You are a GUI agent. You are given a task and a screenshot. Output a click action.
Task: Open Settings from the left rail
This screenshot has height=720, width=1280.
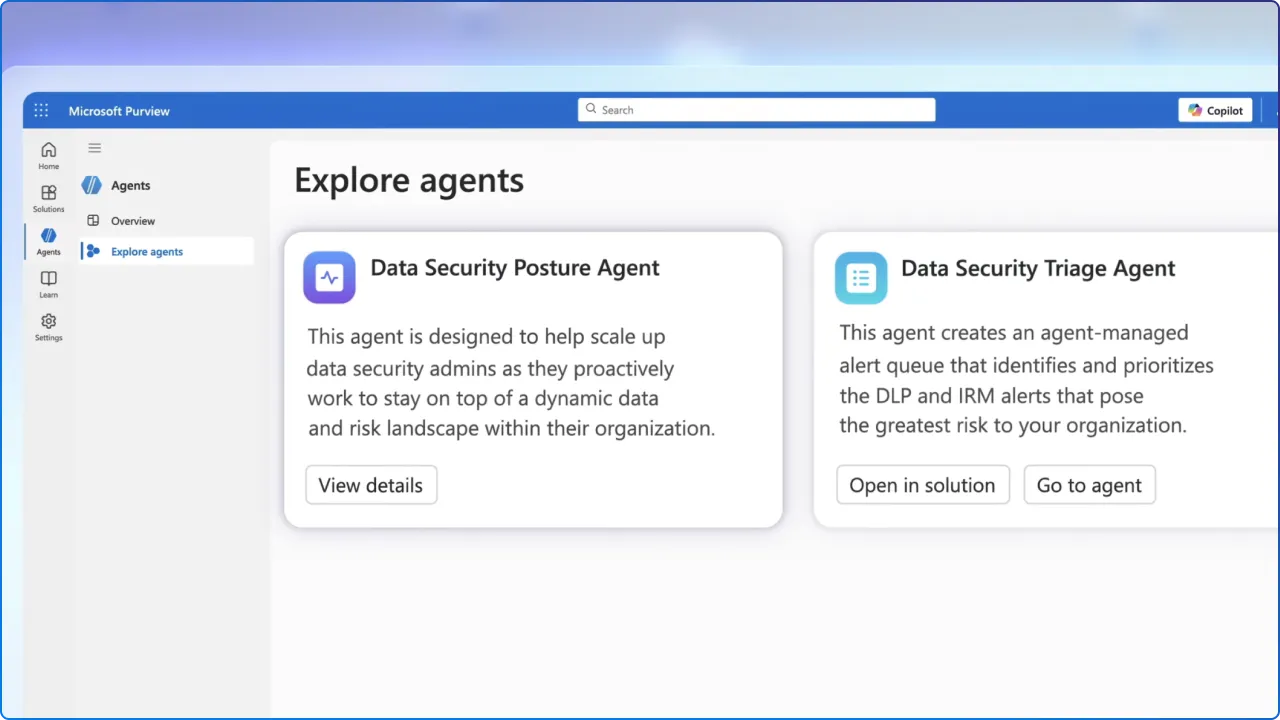click(48, 323)
